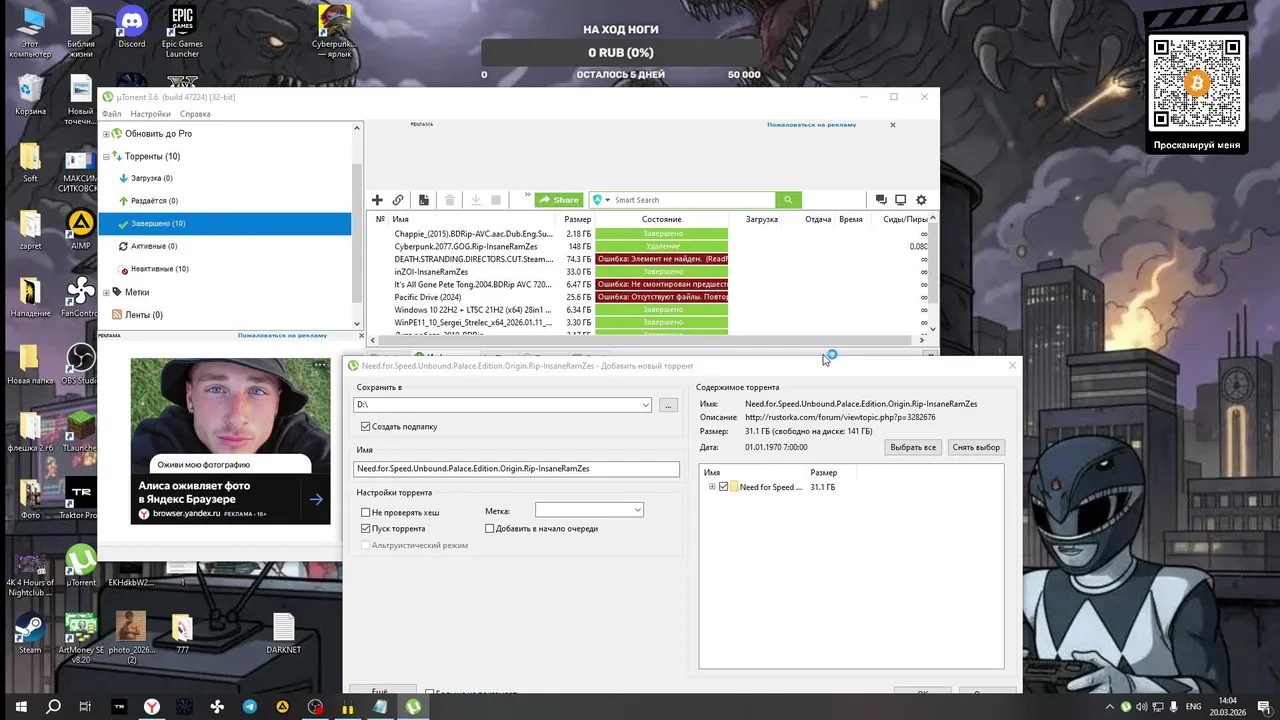This screenshot has height=720, width=1280.
Task: Collapse the Торренты (10) tree node
Action: 106,156
